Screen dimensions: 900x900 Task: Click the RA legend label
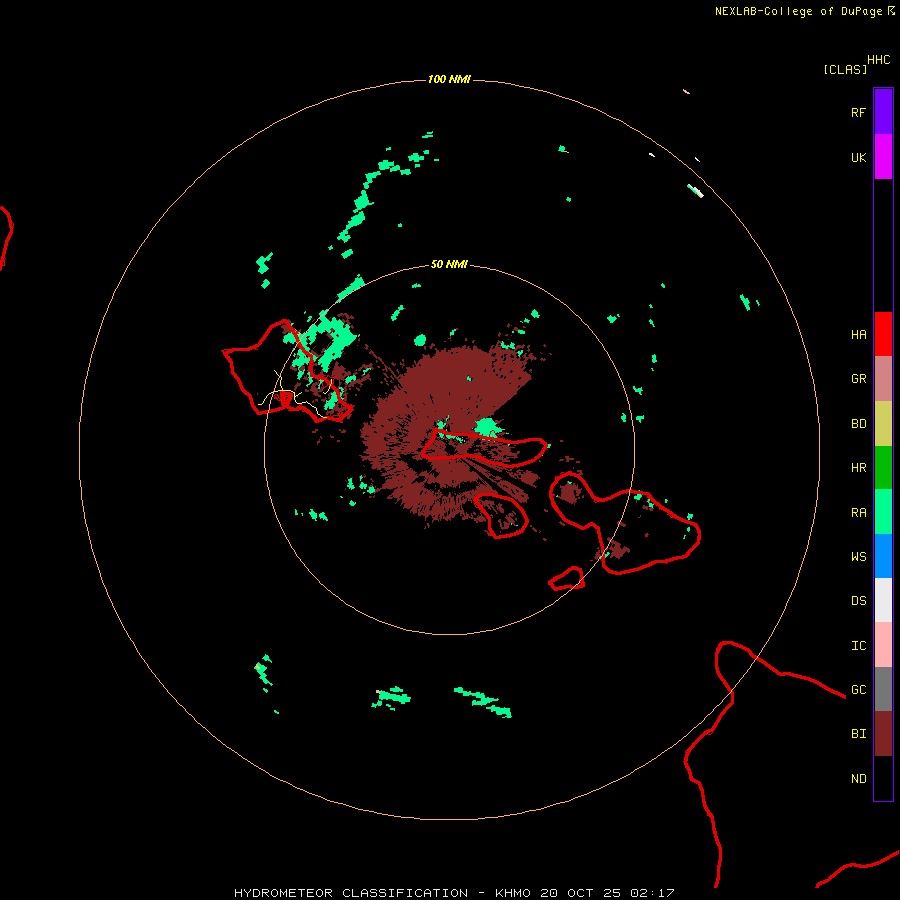858,513
